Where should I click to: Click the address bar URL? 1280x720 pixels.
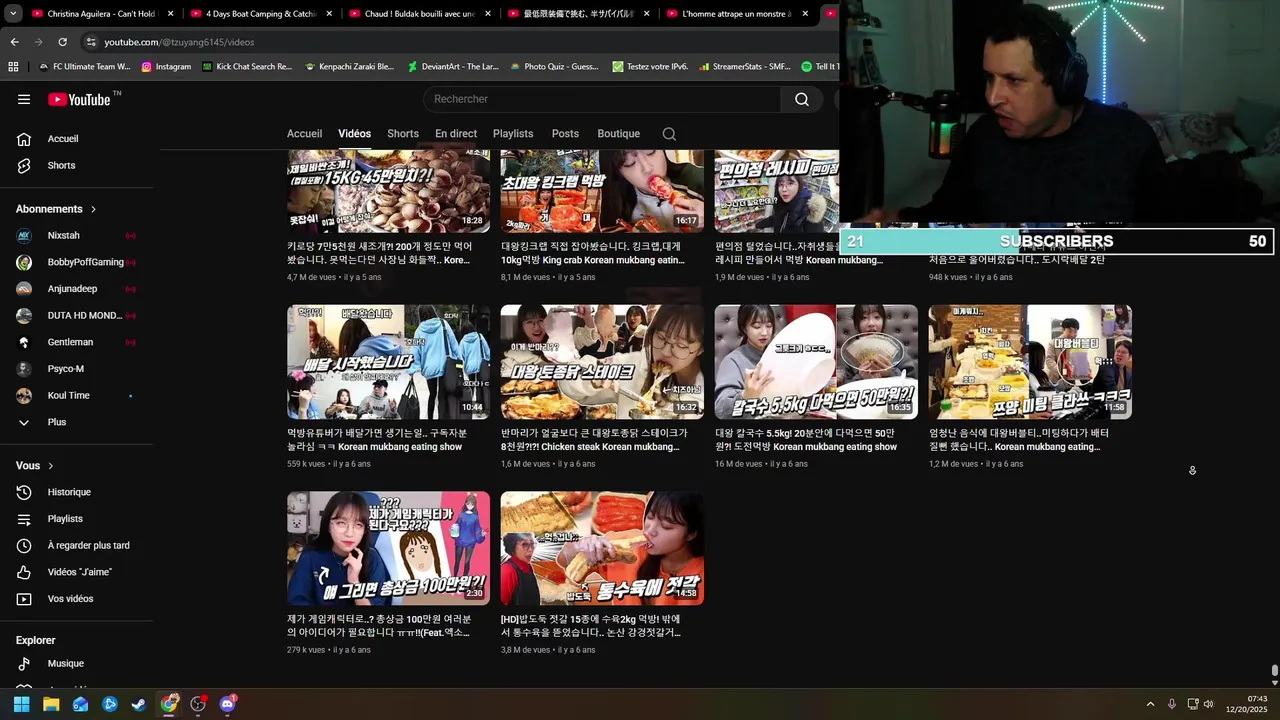(179, 42)
